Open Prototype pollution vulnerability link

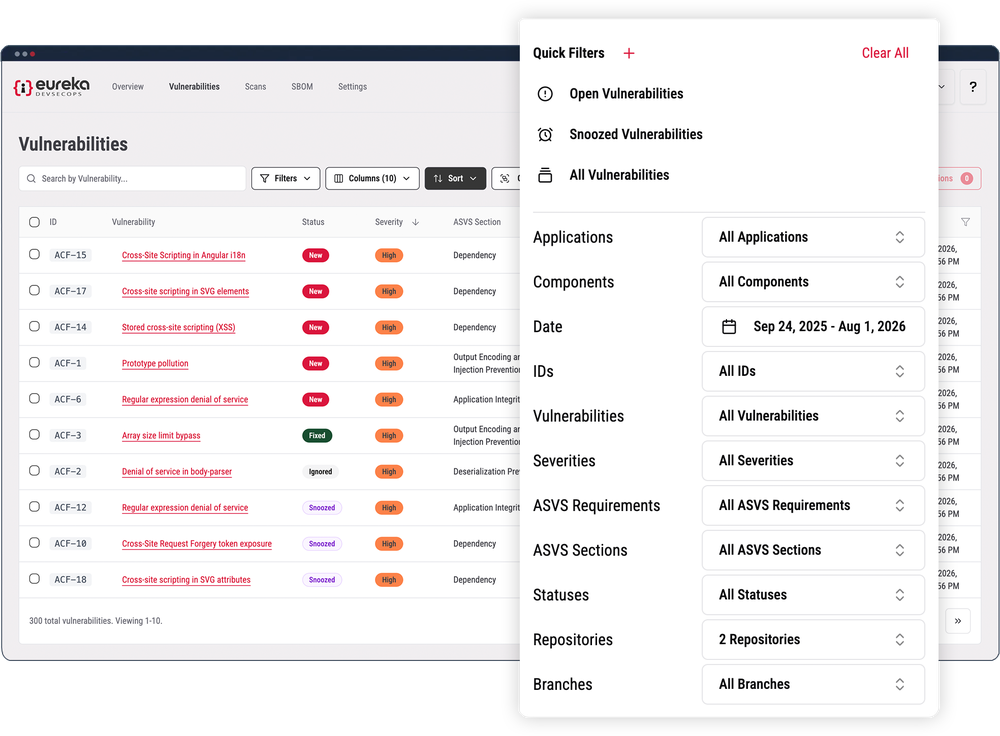click(x=155, y=364)
